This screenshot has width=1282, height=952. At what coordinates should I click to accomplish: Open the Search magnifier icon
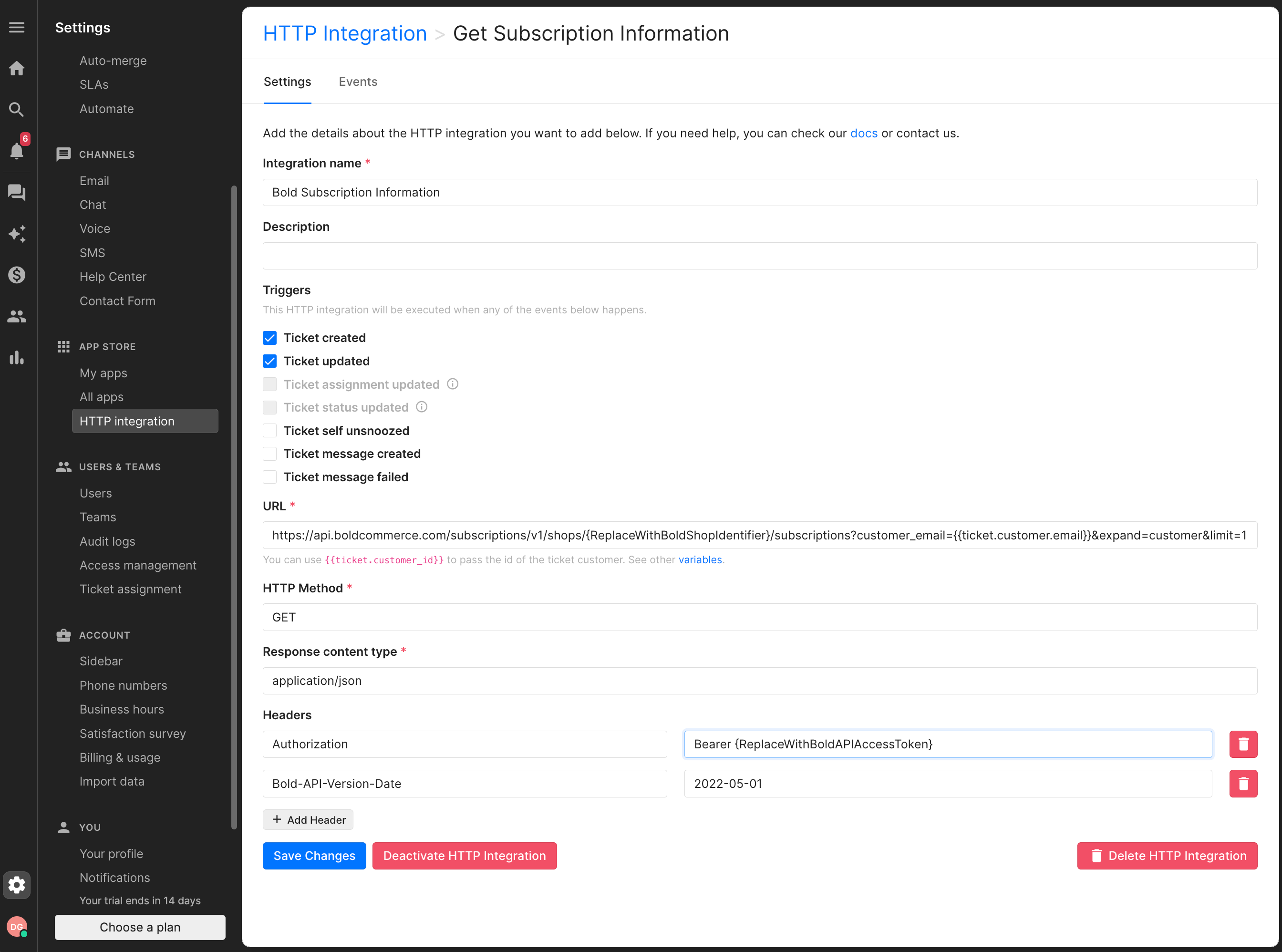tap(17, 110)
